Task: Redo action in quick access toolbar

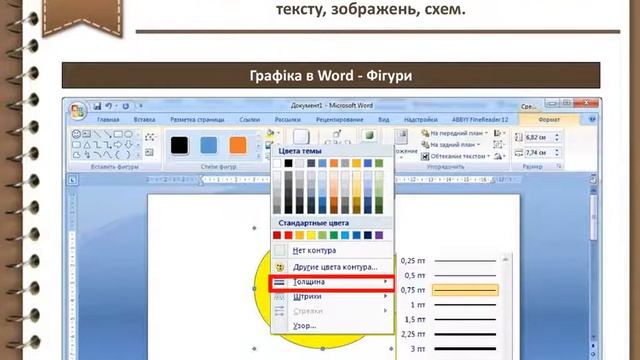Action: (126, 106)
